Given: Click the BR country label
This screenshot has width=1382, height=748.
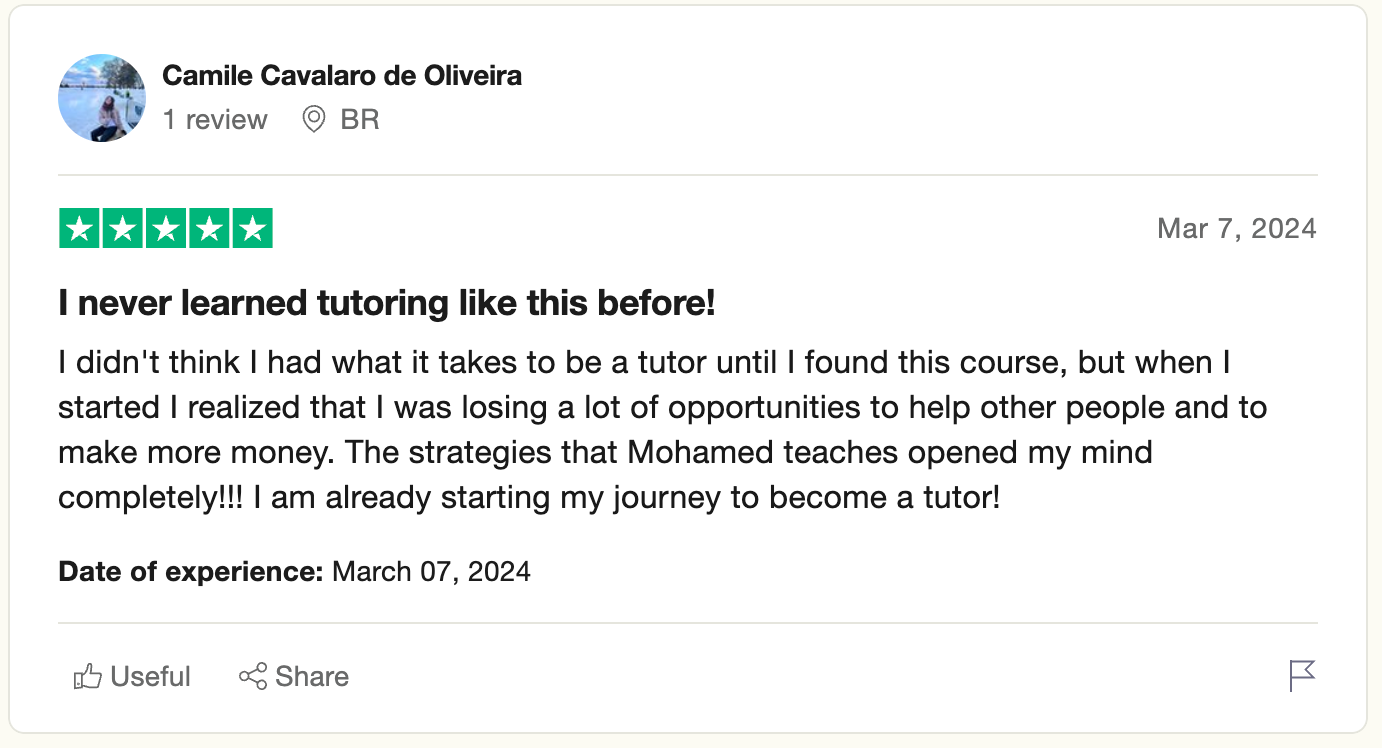Looking at the screenshot, I should [x=360, y=120].
